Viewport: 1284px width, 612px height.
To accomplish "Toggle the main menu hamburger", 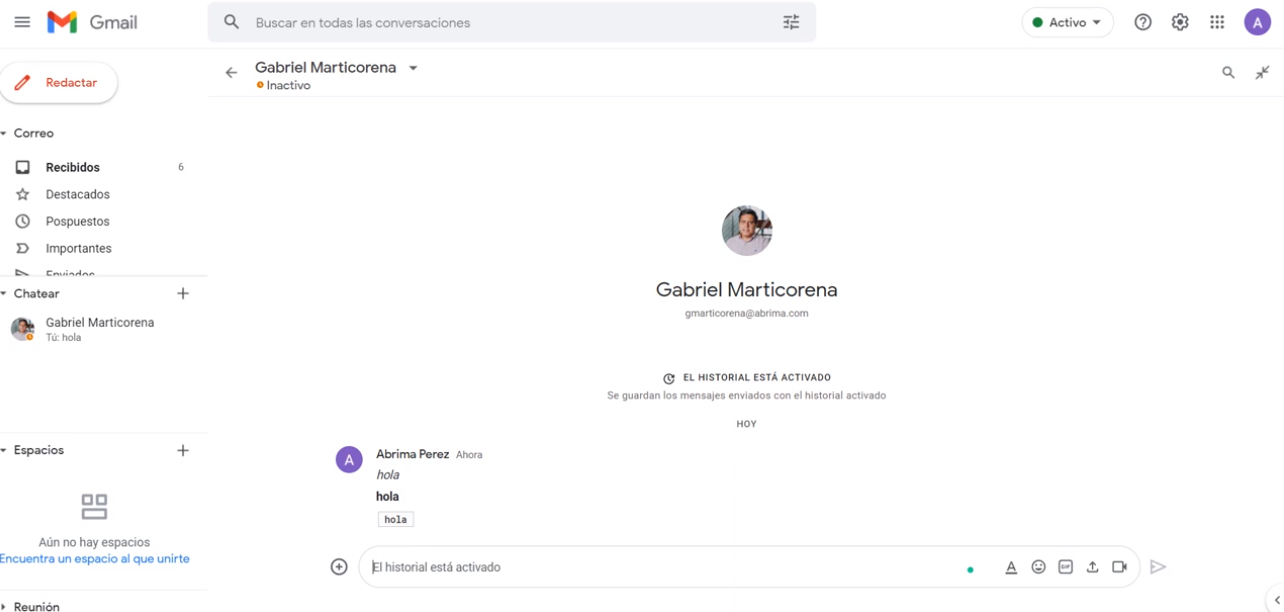I will [x=22, y=22].
